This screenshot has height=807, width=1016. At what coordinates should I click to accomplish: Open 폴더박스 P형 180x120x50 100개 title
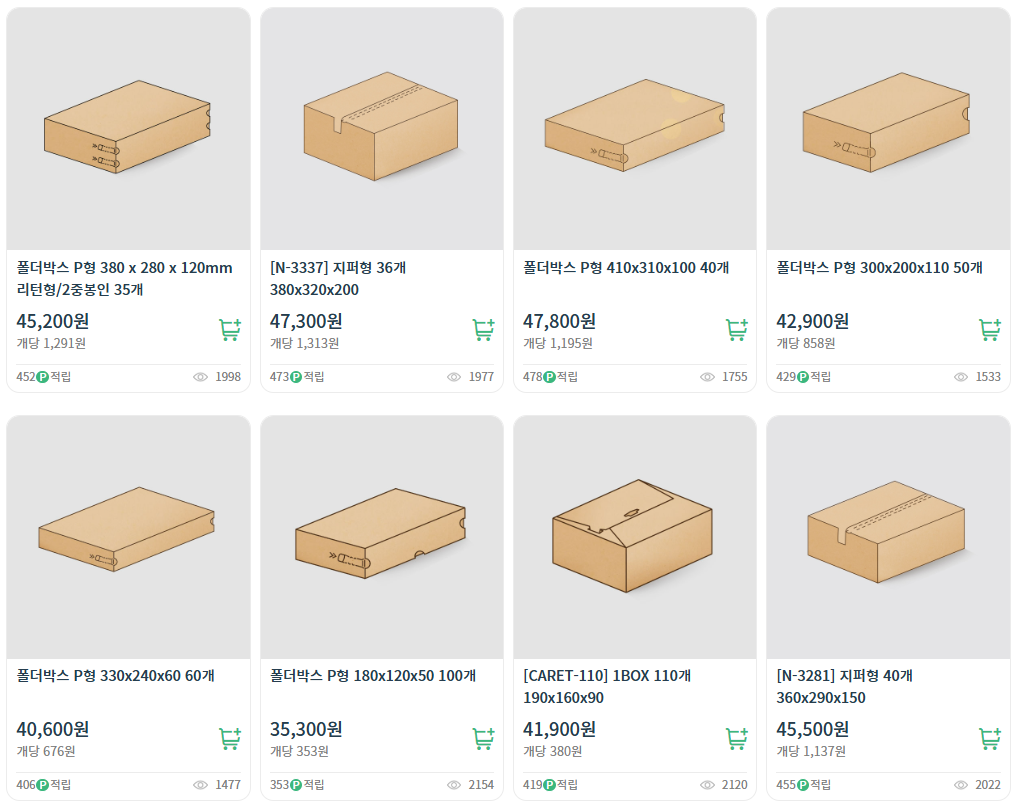pos(372,676)
